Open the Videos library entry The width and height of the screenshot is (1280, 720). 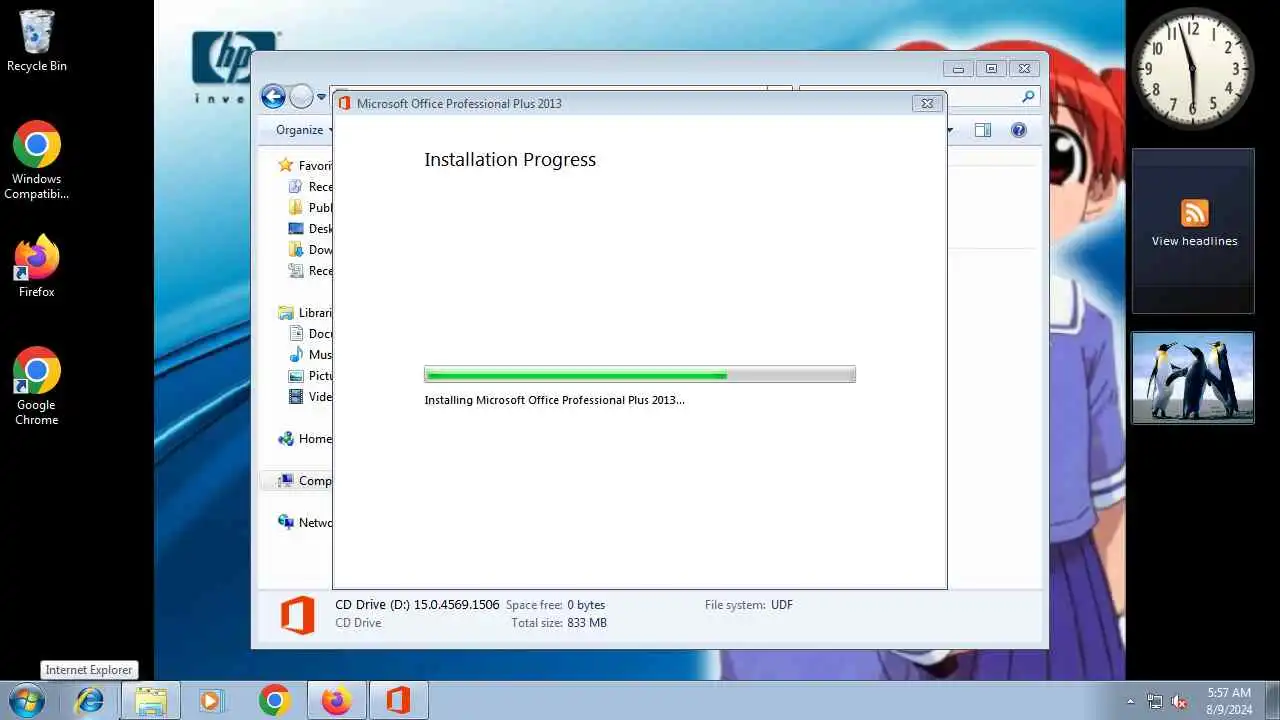coord(310,397)
